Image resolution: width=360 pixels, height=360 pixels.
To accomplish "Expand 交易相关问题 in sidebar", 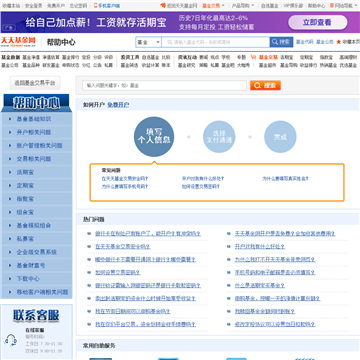I will (36, 159).
